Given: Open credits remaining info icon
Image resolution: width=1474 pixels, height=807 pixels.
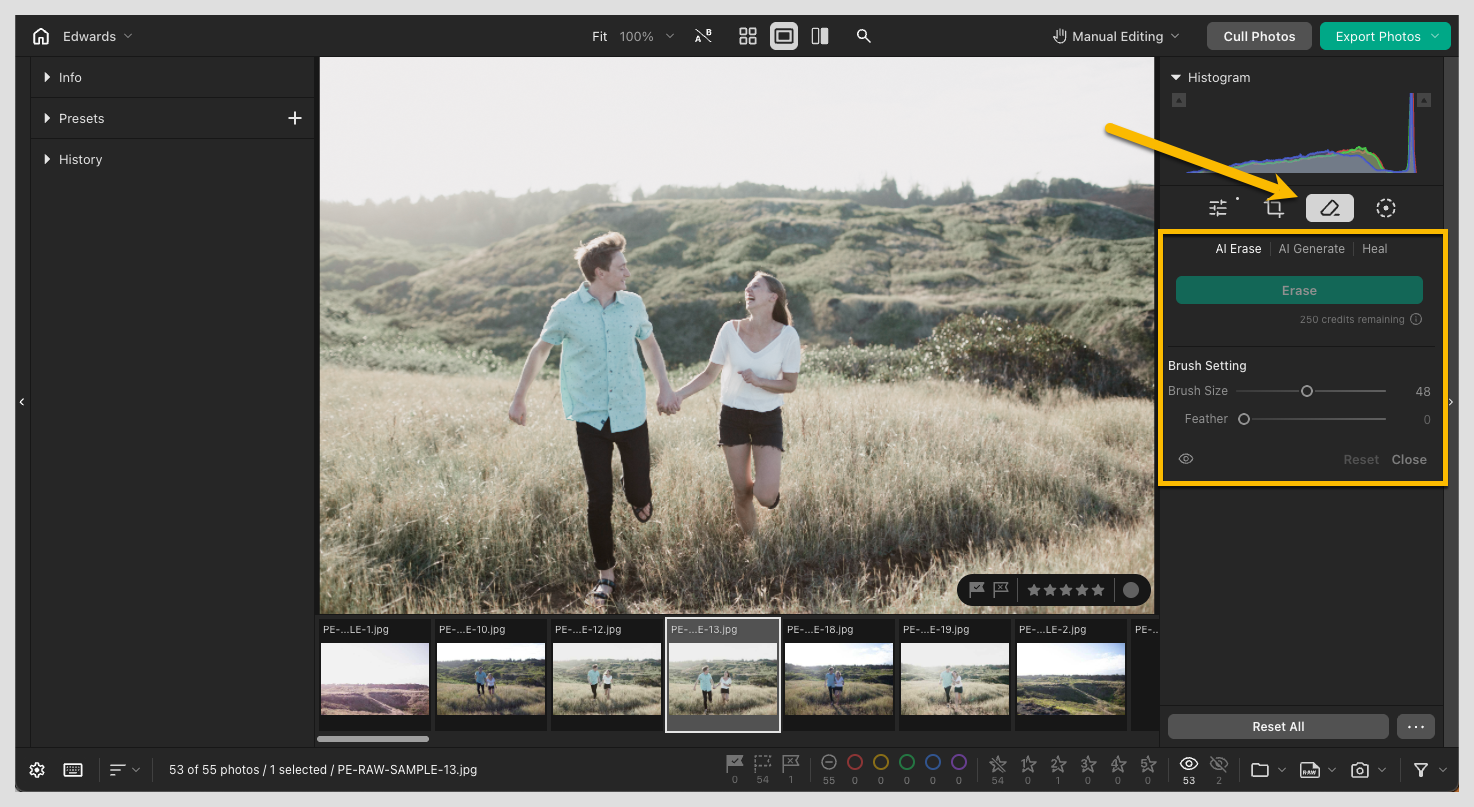Looking at the screenshot, I should 1415,320.
